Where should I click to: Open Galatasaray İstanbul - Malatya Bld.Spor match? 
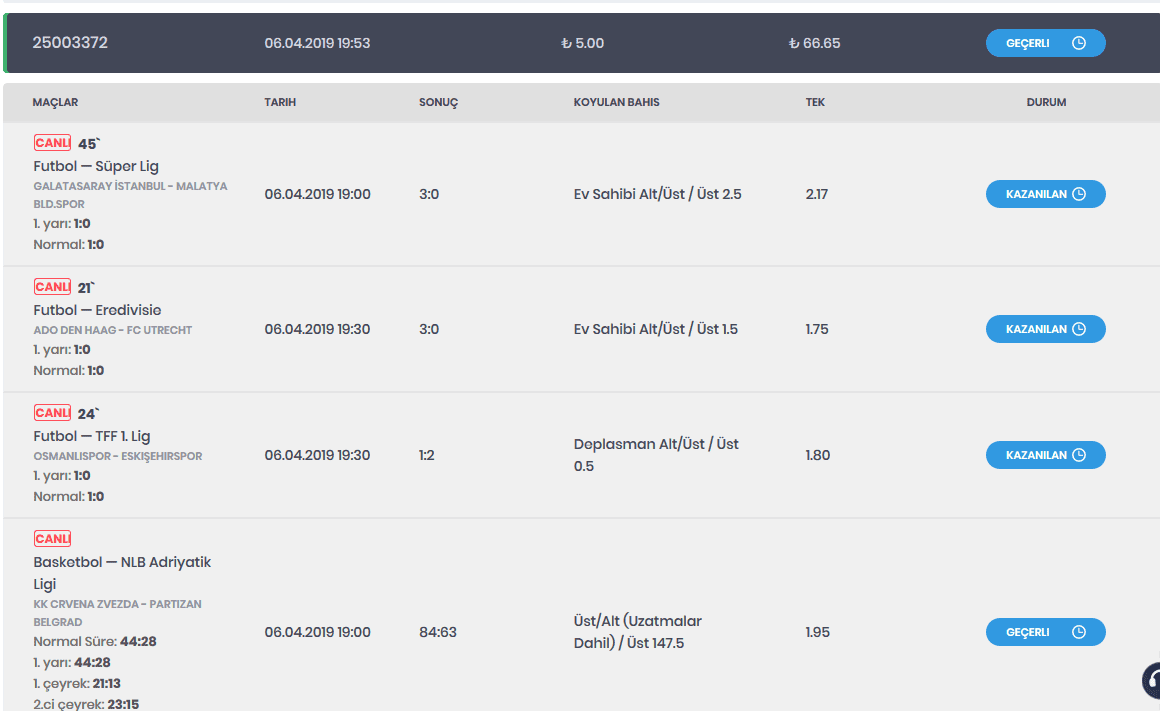tap(130, 195)
